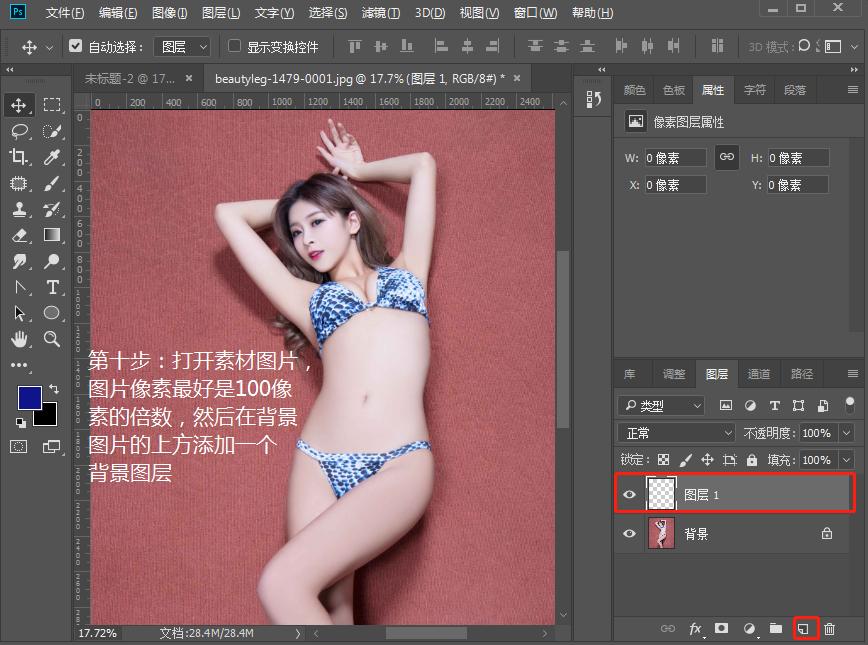The width and height of the screenshot is (868, 645).
Task: Click the blue foreground color swatch
Action: tap(32, 396)
